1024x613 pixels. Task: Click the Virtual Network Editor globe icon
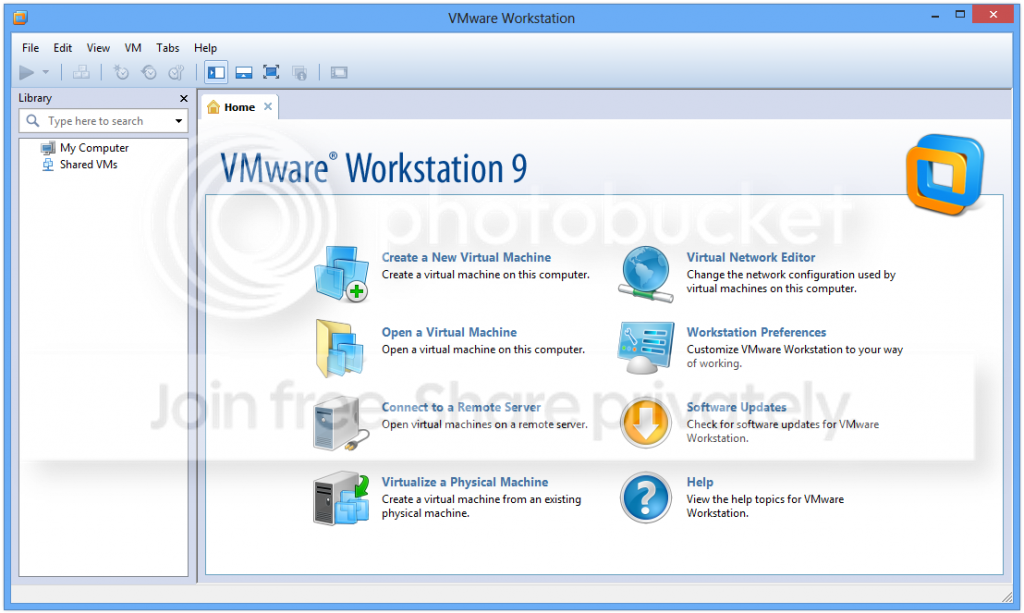click(x=646, y=274)
